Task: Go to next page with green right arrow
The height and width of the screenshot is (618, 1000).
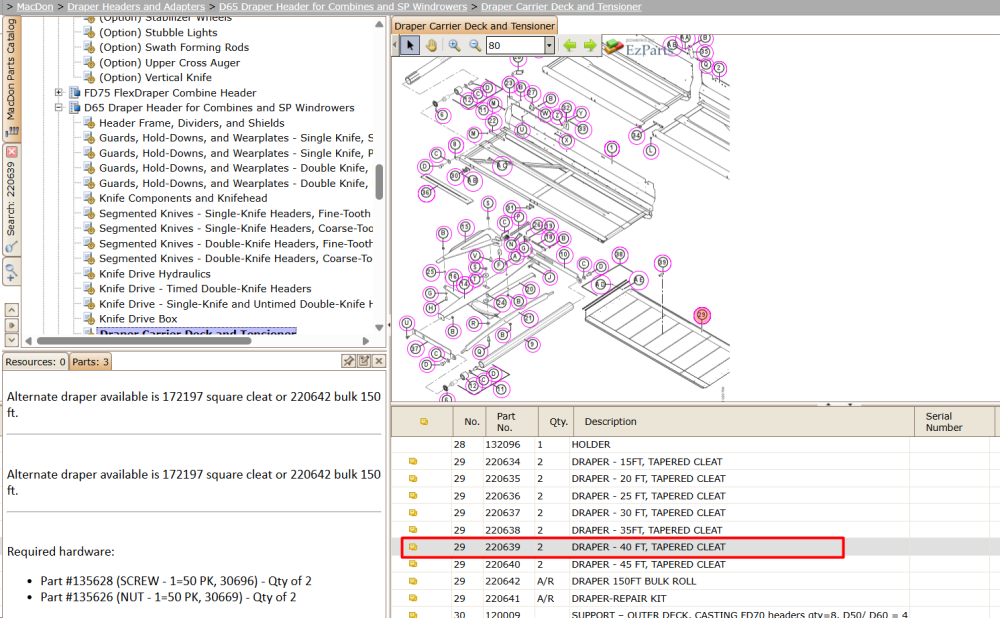Action: 590,45
